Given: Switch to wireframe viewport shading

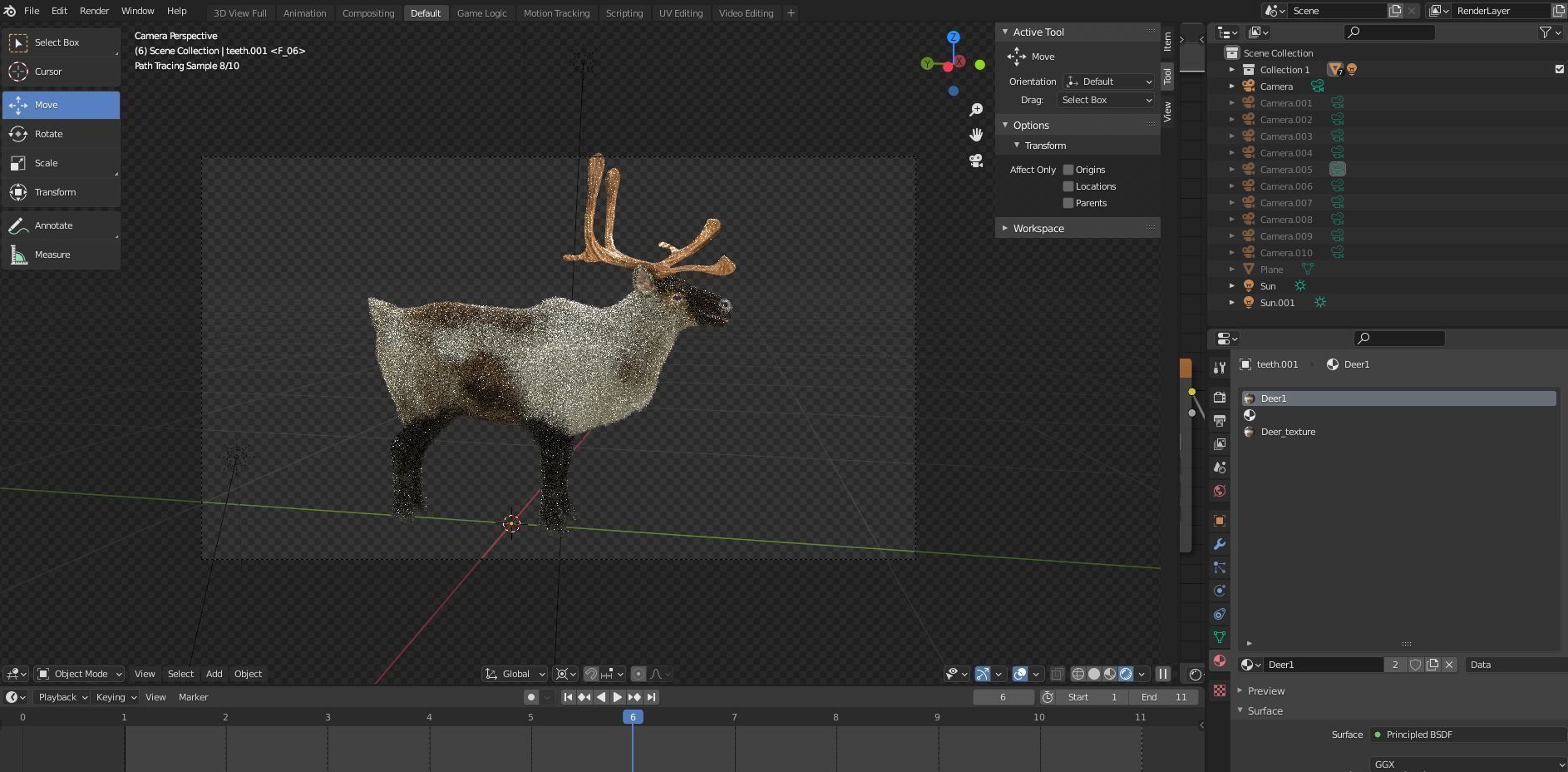Looking at the screenshot, I should click(1078, 674).
